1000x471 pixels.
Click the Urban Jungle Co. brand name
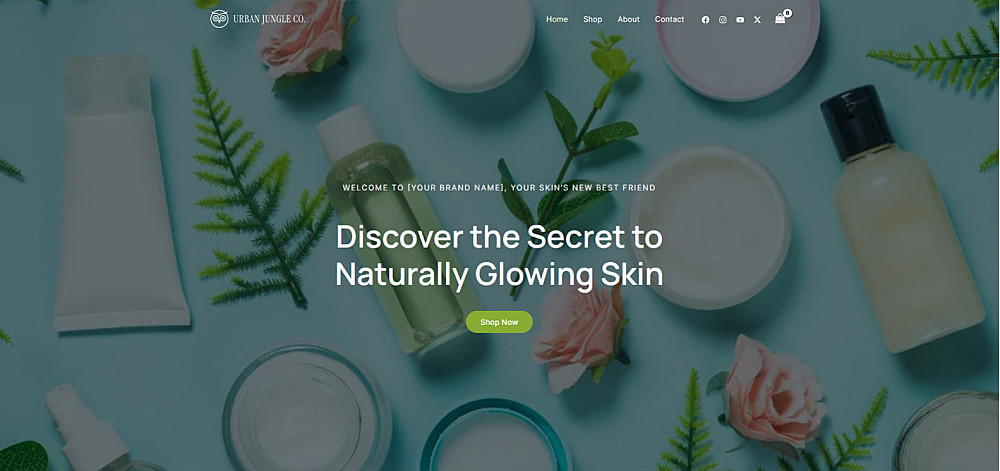click(269, 19)
